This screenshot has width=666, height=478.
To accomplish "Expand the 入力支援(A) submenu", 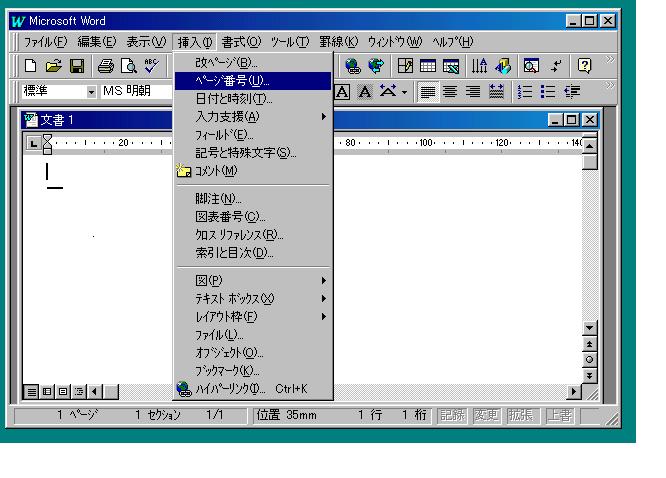I will click(253, 116).
